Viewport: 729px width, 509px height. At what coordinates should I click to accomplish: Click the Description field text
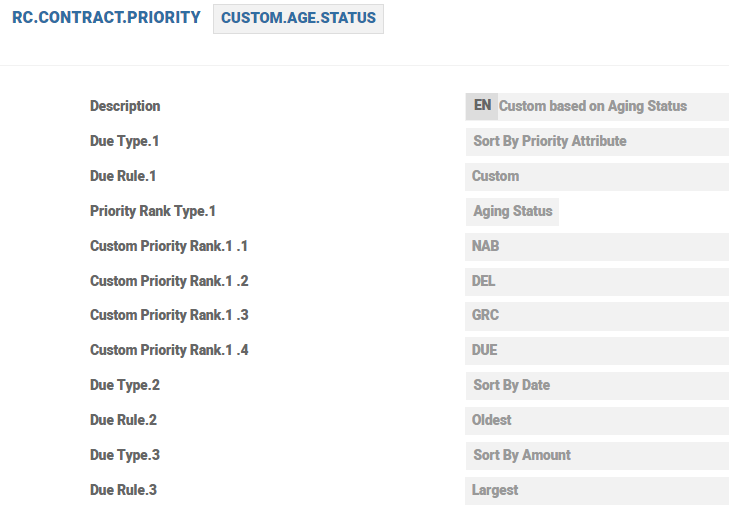click(x=593, y=106)
